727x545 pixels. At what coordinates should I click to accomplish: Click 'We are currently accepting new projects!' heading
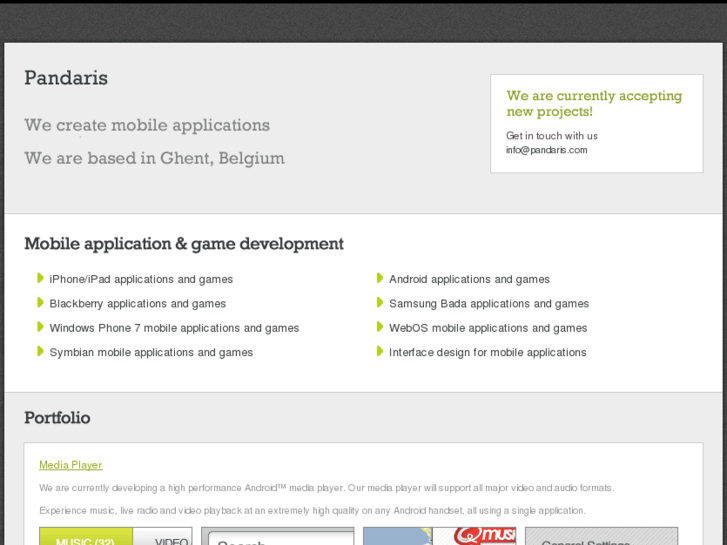[x=594, y=103]
